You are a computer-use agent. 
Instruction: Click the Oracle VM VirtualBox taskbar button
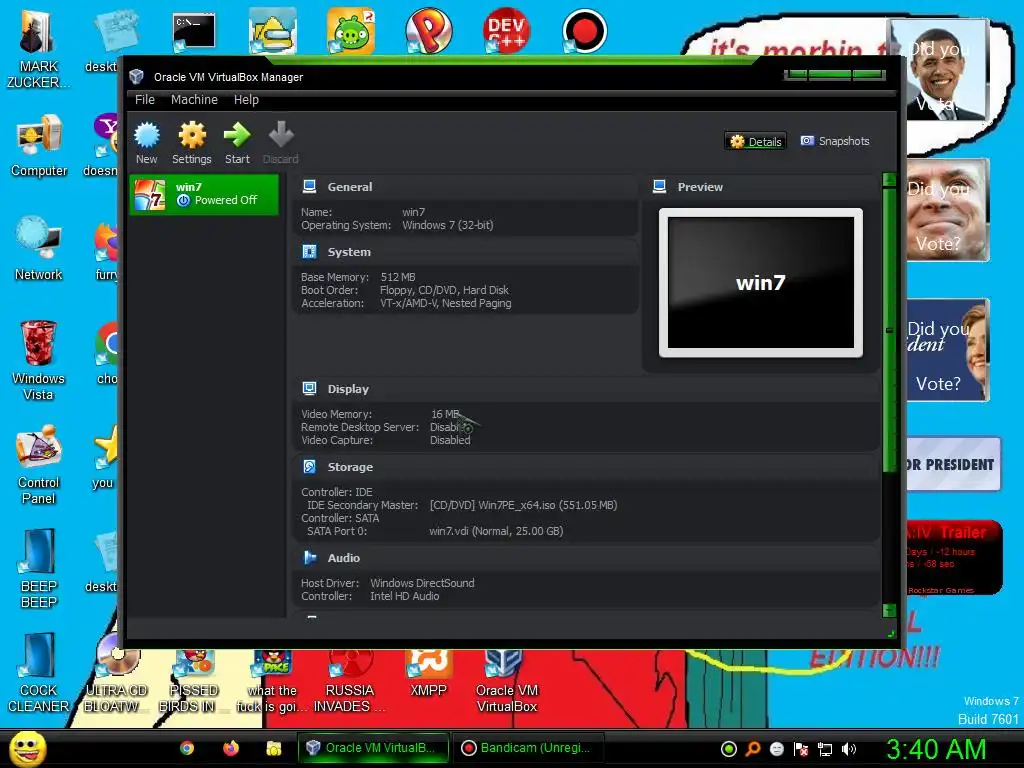(x=374, y=748)
